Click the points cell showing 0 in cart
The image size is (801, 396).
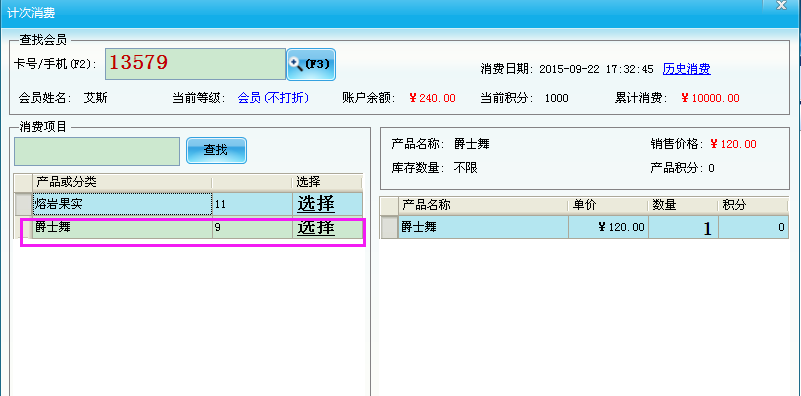tap(753, 227)
